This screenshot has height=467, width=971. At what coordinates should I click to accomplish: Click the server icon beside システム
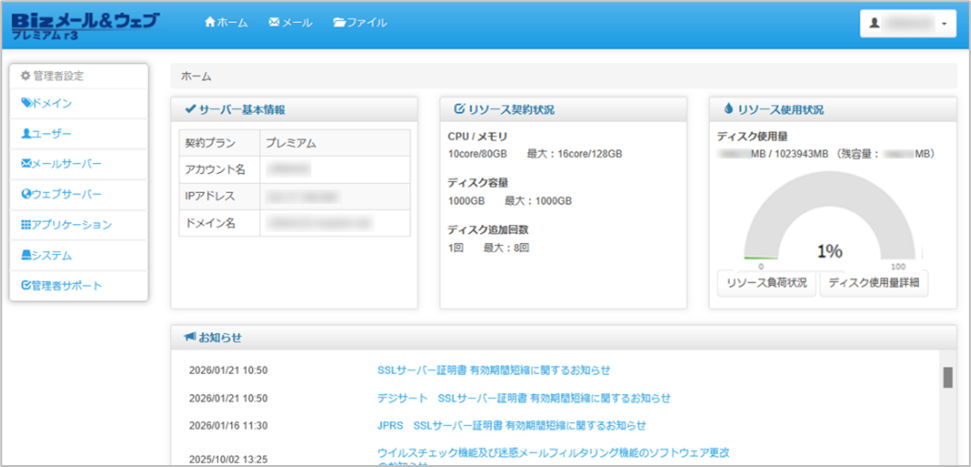(x=25, y=255)
